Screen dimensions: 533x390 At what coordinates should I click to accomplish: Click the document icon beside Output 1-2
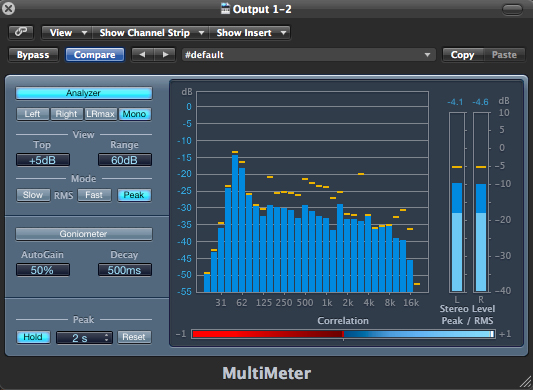pos(225,9)
